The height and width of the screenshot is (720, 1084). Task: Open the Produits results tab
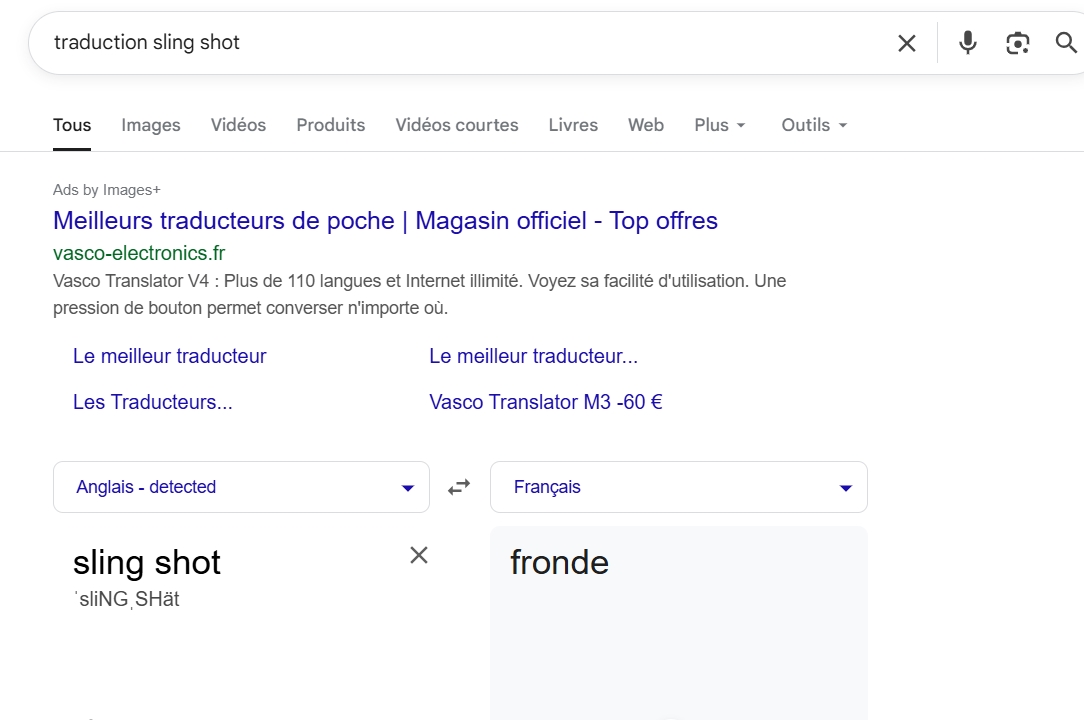click(x=330, y=125)
